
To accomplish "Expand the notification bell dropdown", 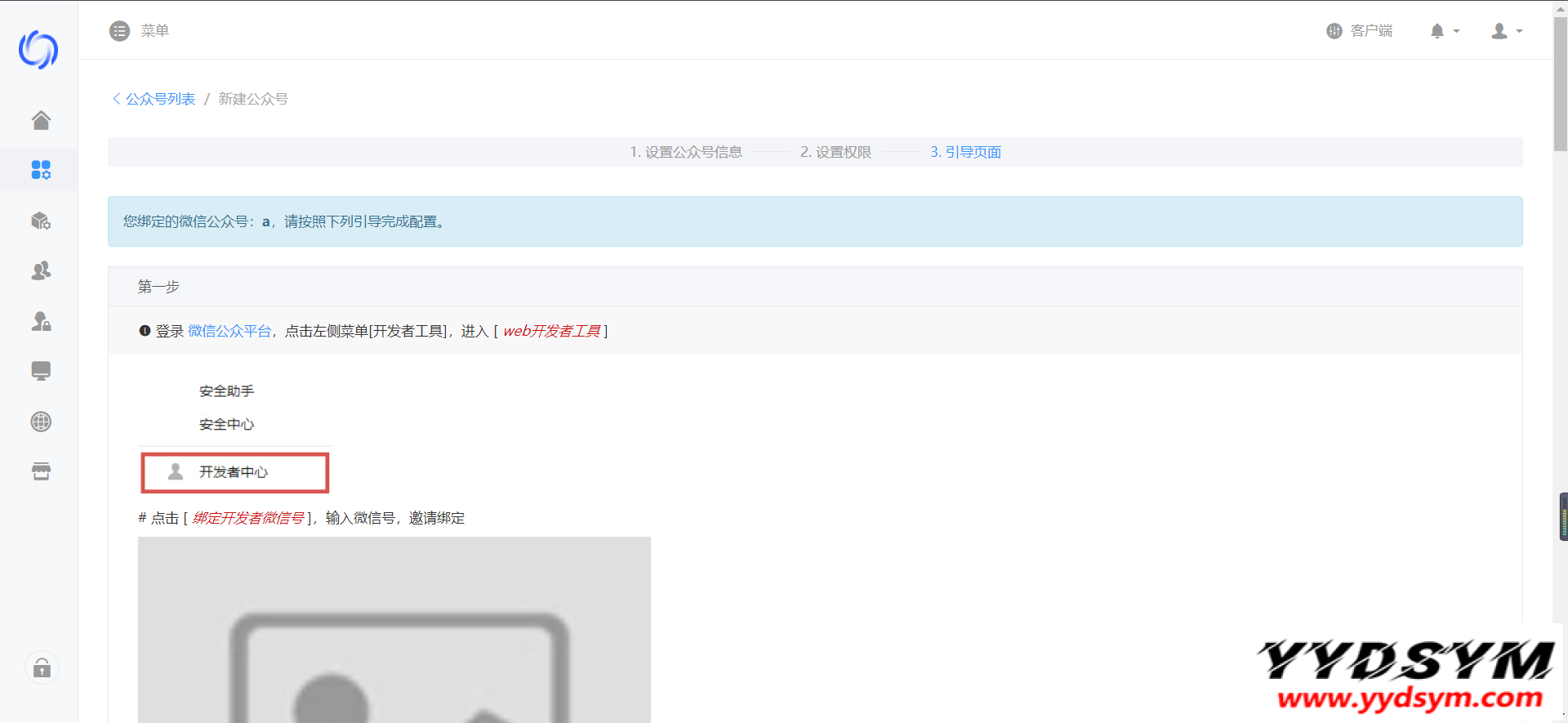I will coord(1444,31).
